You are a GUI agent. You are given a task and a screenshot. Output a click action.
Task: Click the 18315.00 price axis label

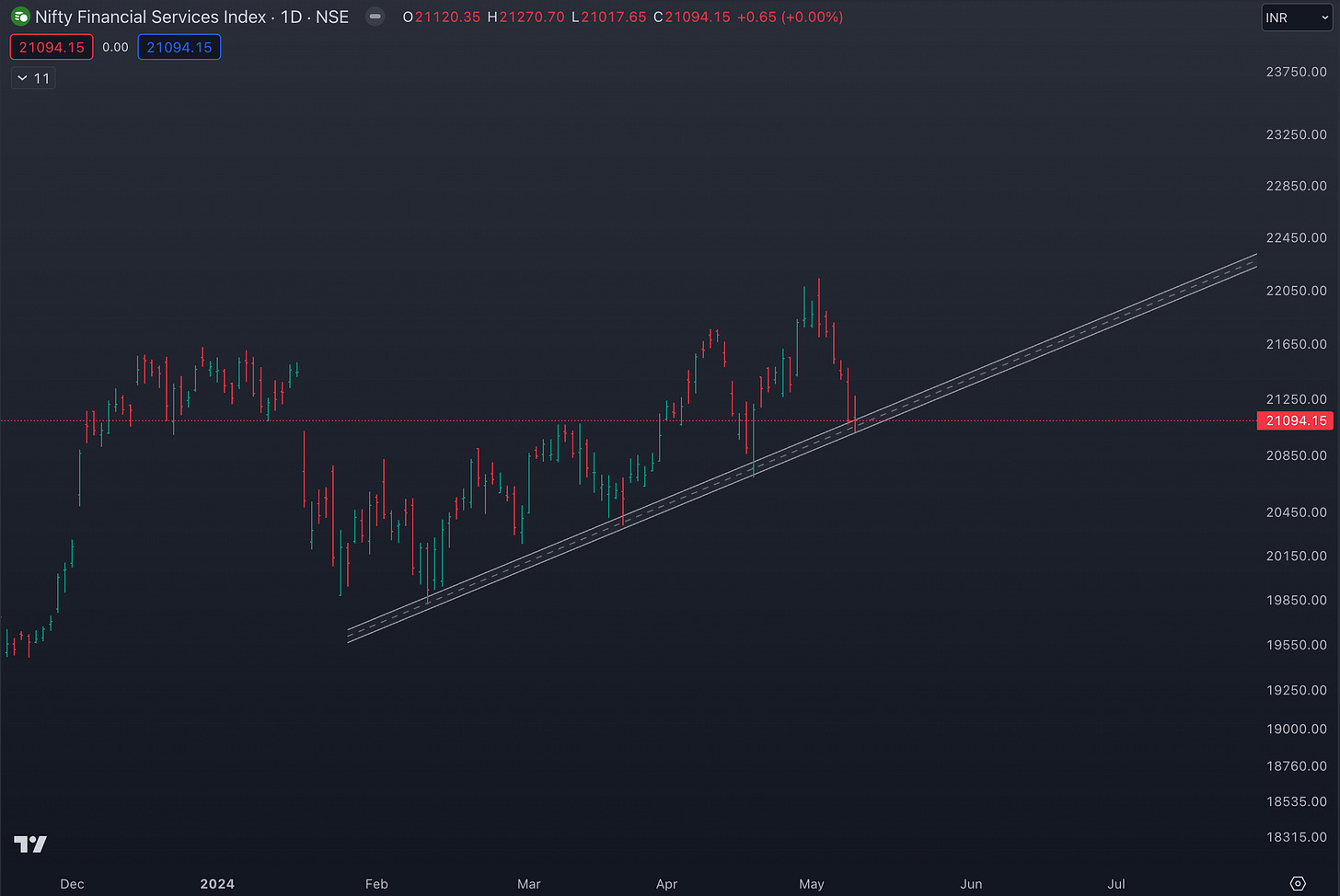click(x=1296, y=837)
